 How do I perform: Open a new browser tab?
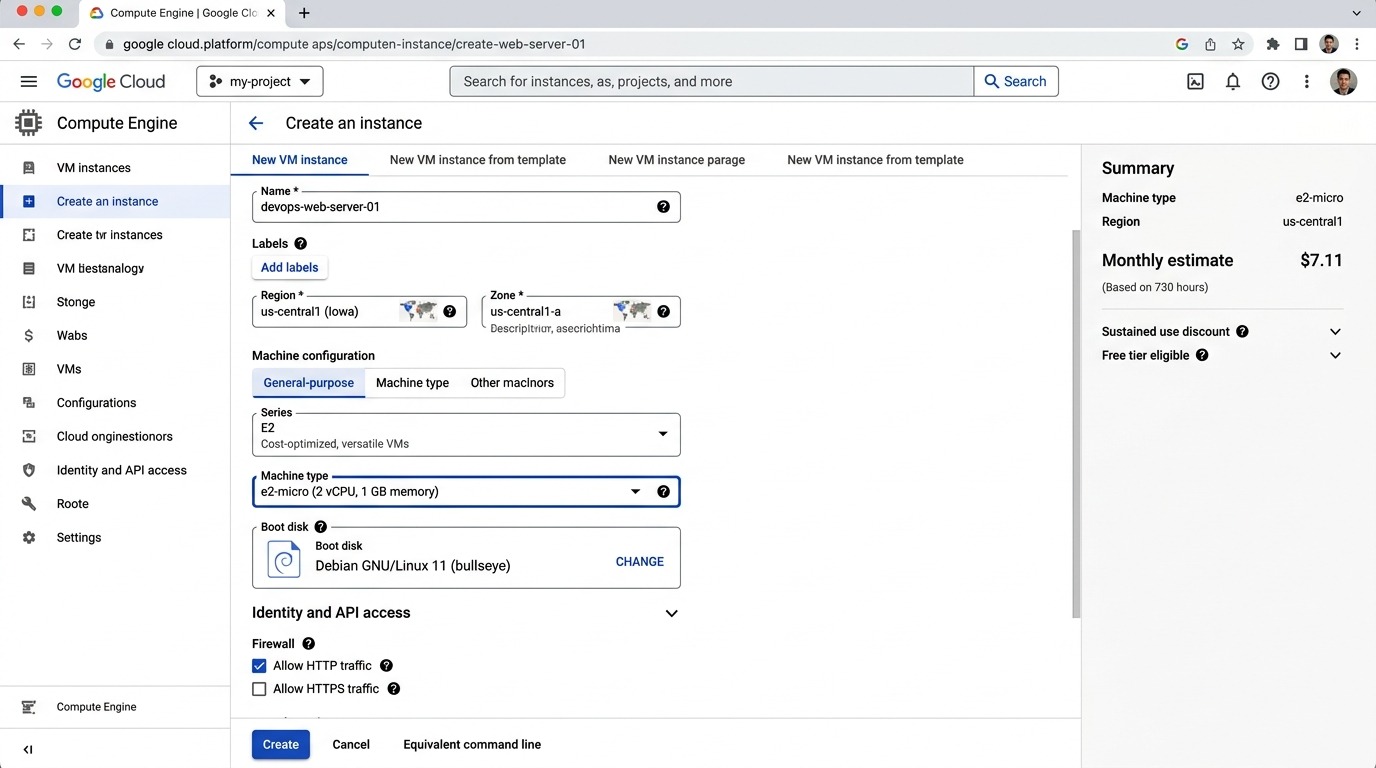[x=304, y=13]
